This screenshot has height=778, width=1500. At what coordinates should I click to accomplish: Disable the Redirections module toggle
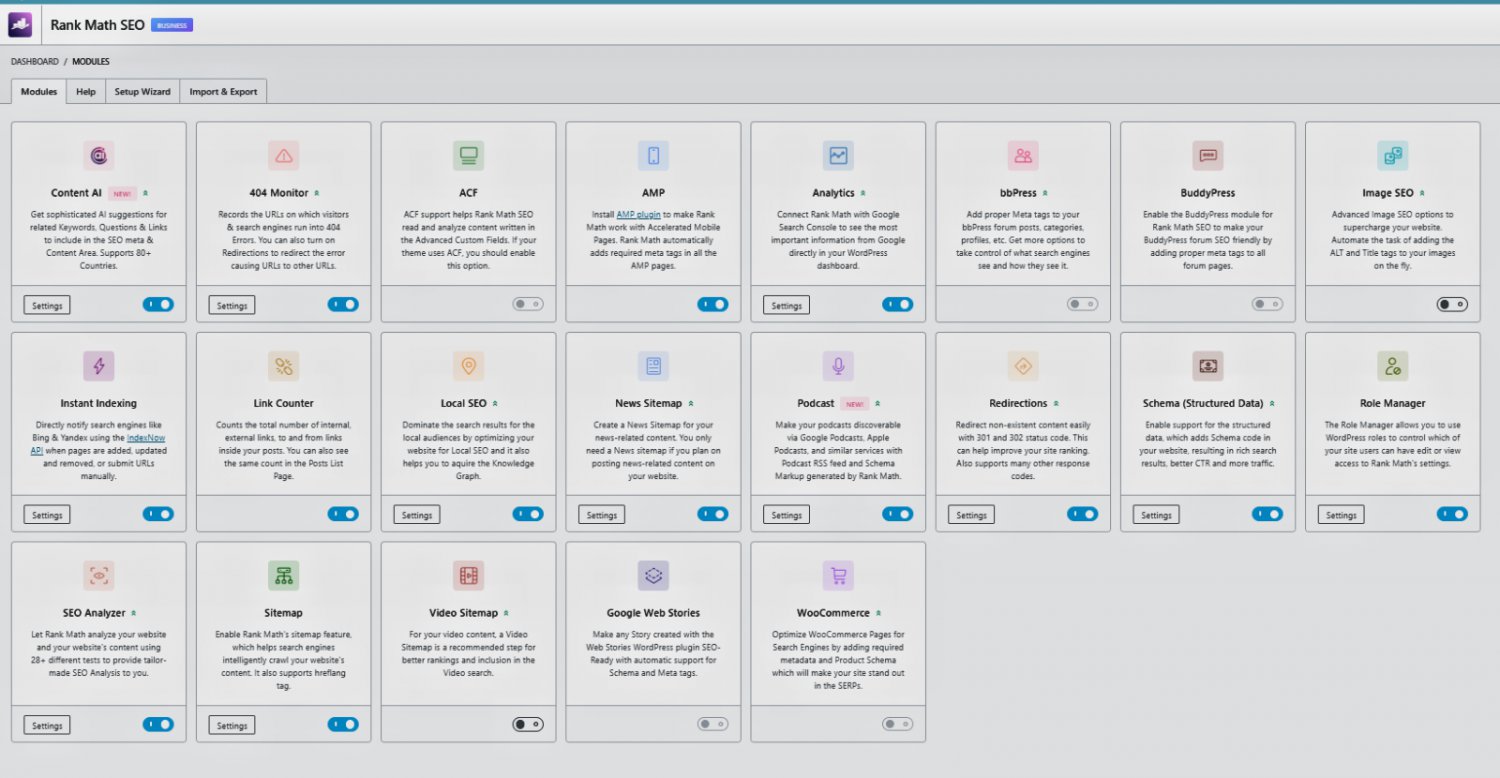(x=1082, y=514)
